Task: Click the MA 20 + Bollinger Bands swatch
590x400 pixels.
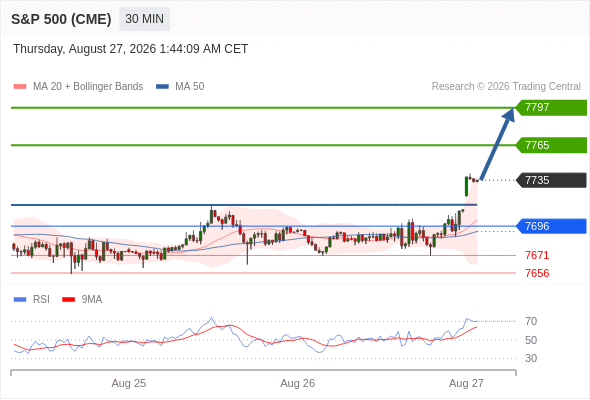Action: (20, 87)
